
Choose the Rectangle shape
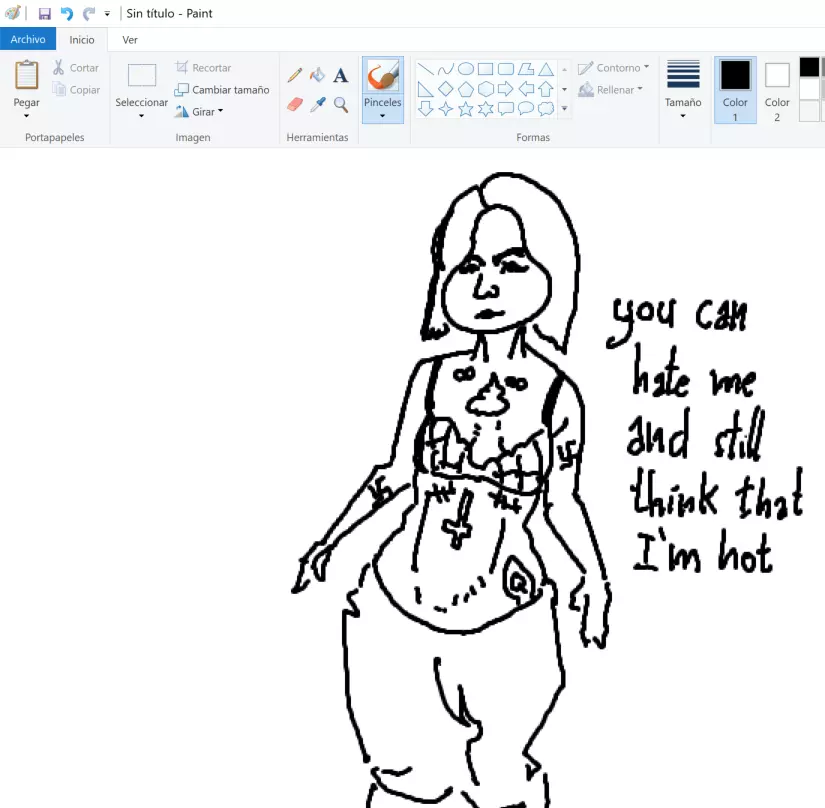[486, 69]
